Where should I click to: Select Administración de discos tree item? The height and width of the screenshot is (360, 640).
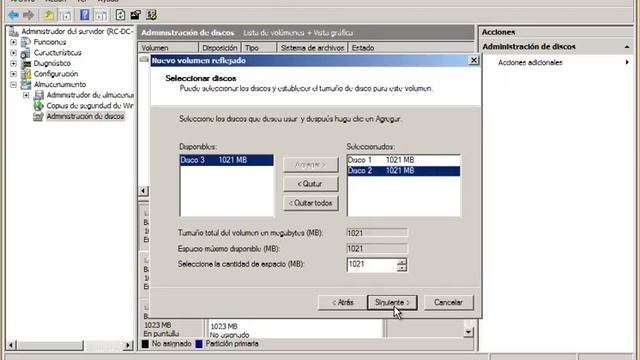[85, 116]
